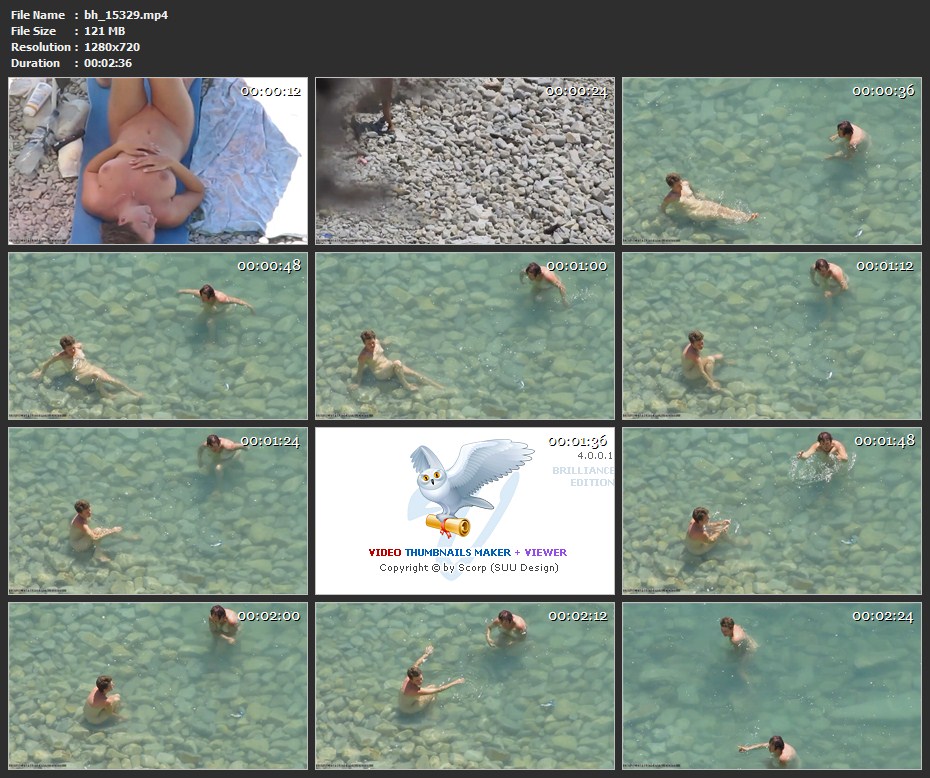Select the frame stamped 00:00:48
Screen dimensions: 930x778
point(158,335)
